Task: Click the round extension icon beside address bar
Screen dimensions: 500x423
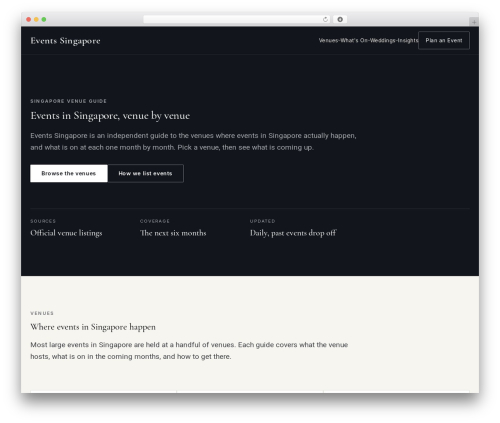Action: 340,19
